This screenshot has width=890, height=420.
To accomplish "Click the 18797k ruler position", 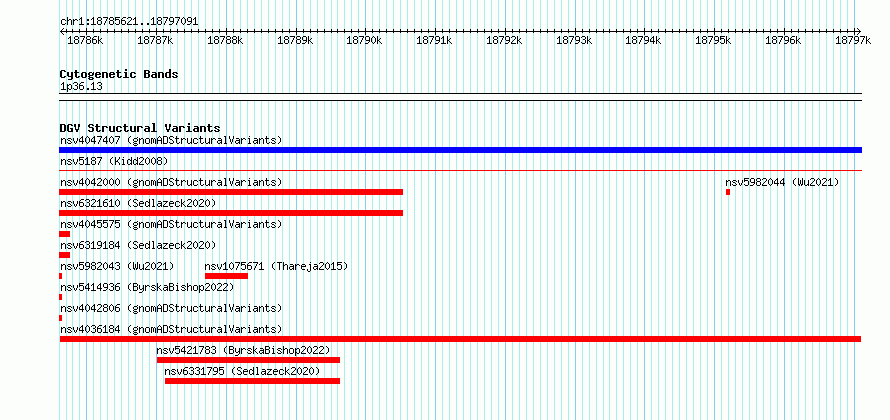I will 853,40.
